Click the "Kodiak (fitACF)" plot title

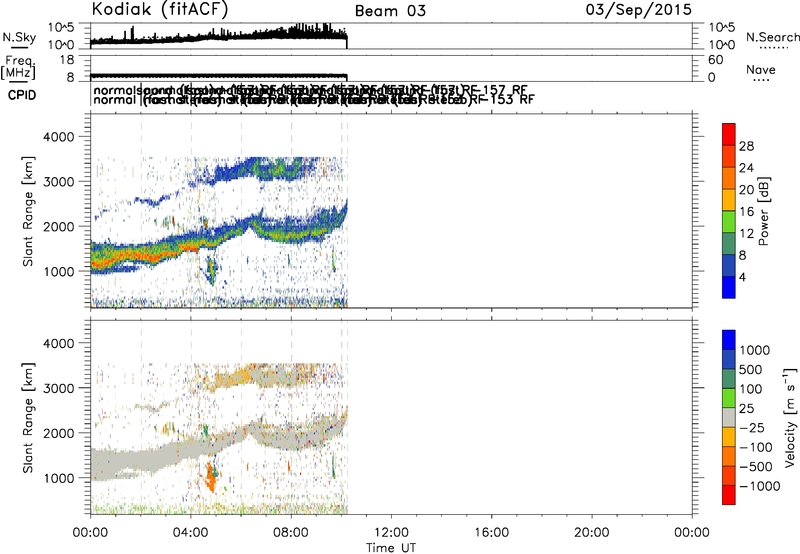(x=159, y=9)
